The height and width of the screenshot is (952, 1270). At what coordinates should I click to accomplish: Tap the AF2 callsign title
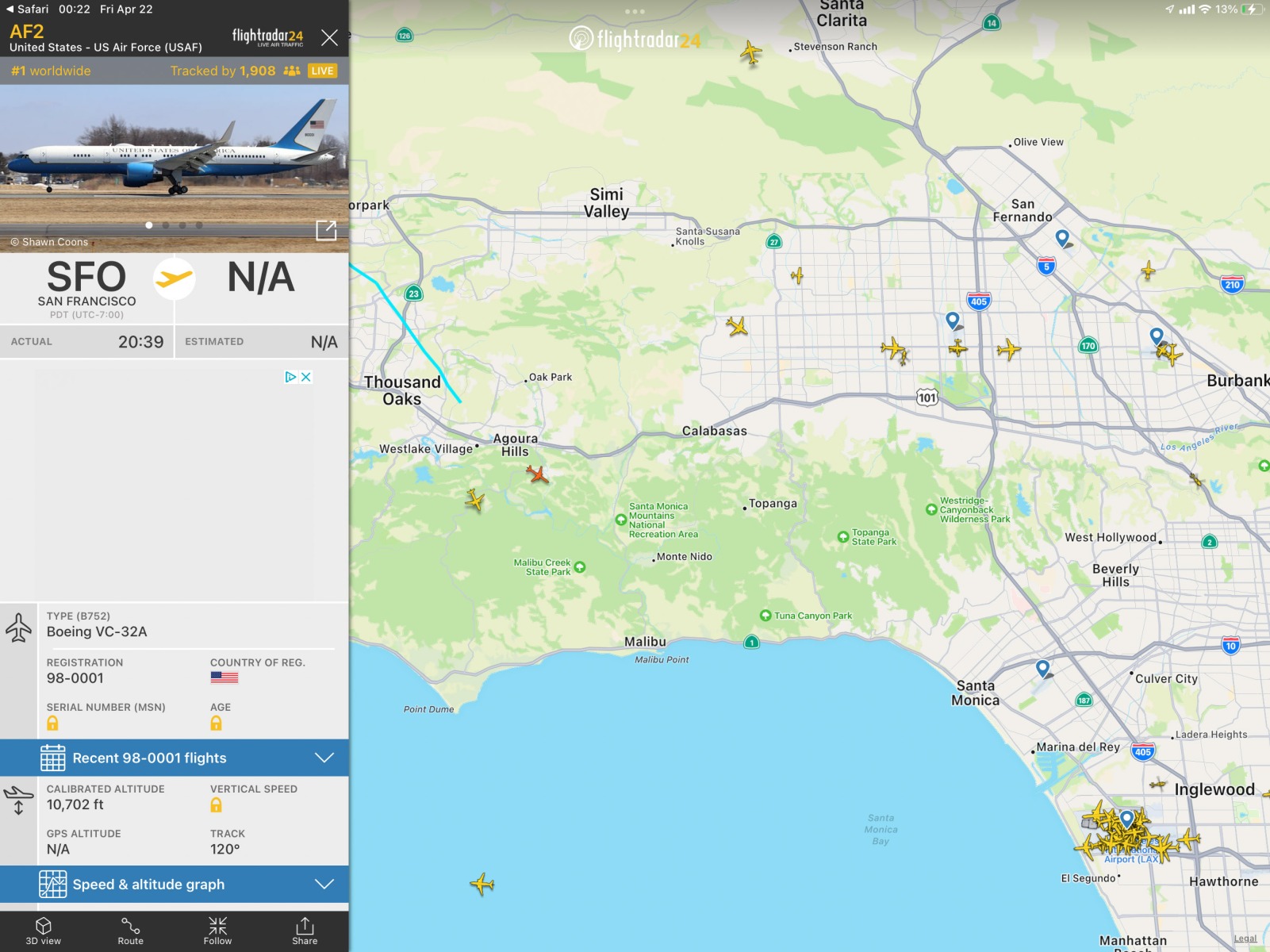27,32
